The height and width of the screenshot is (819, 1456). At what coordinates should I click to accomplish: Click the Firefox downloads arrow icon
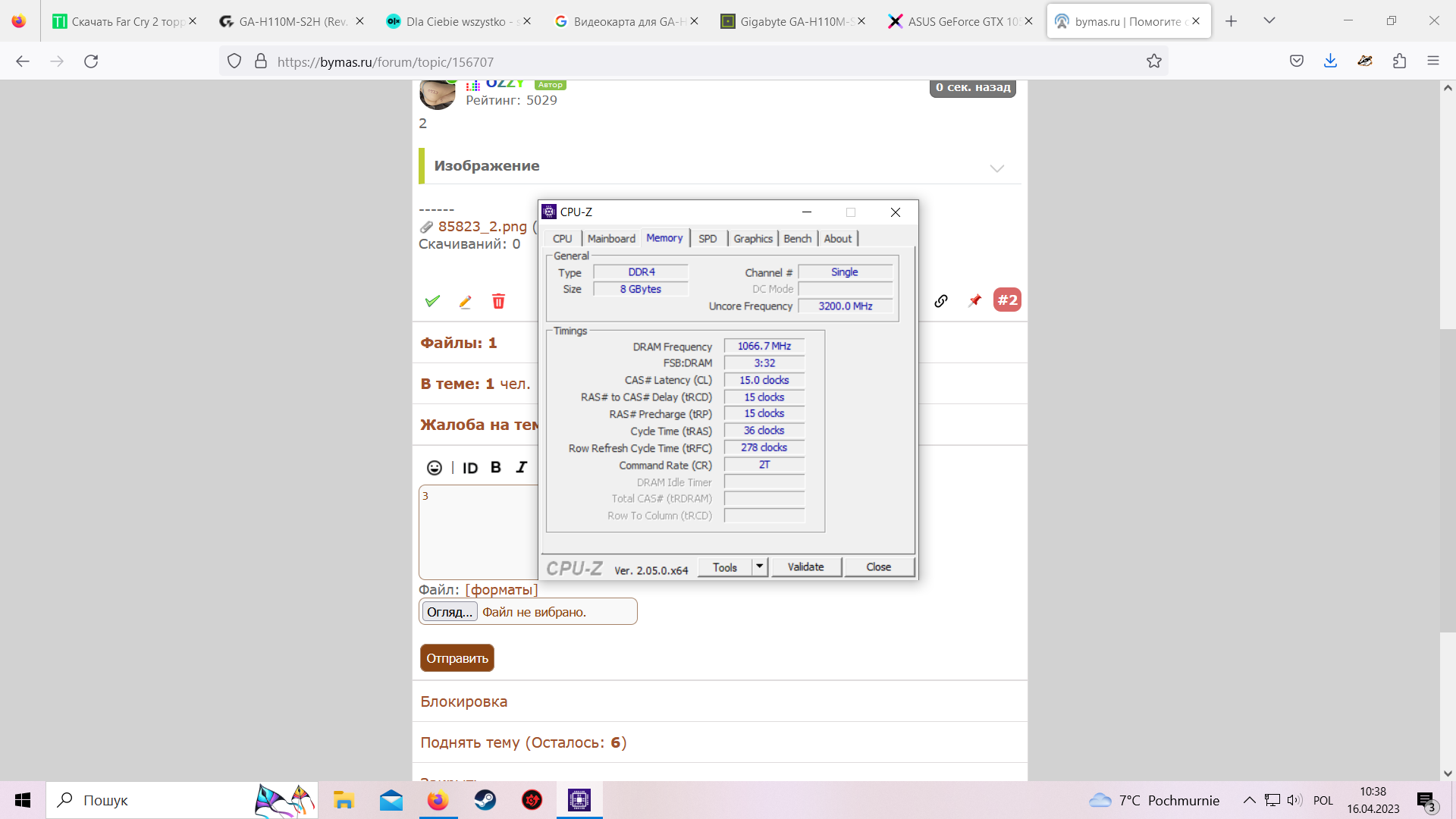[1330, 61]
